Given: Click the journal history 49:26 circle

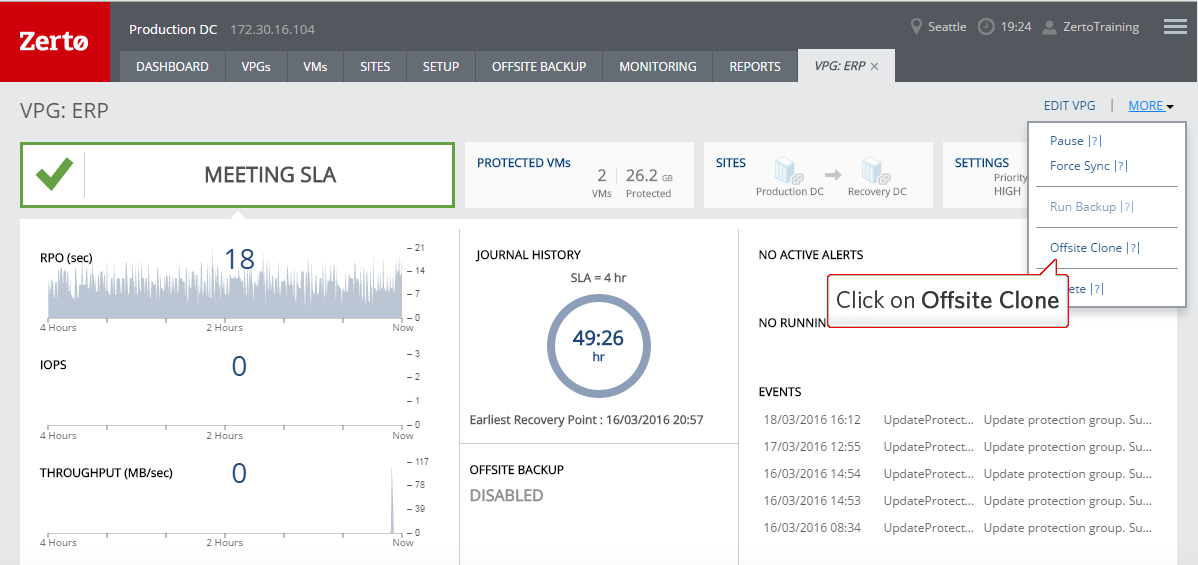Looking at the screenshot, I should point(598,346).
